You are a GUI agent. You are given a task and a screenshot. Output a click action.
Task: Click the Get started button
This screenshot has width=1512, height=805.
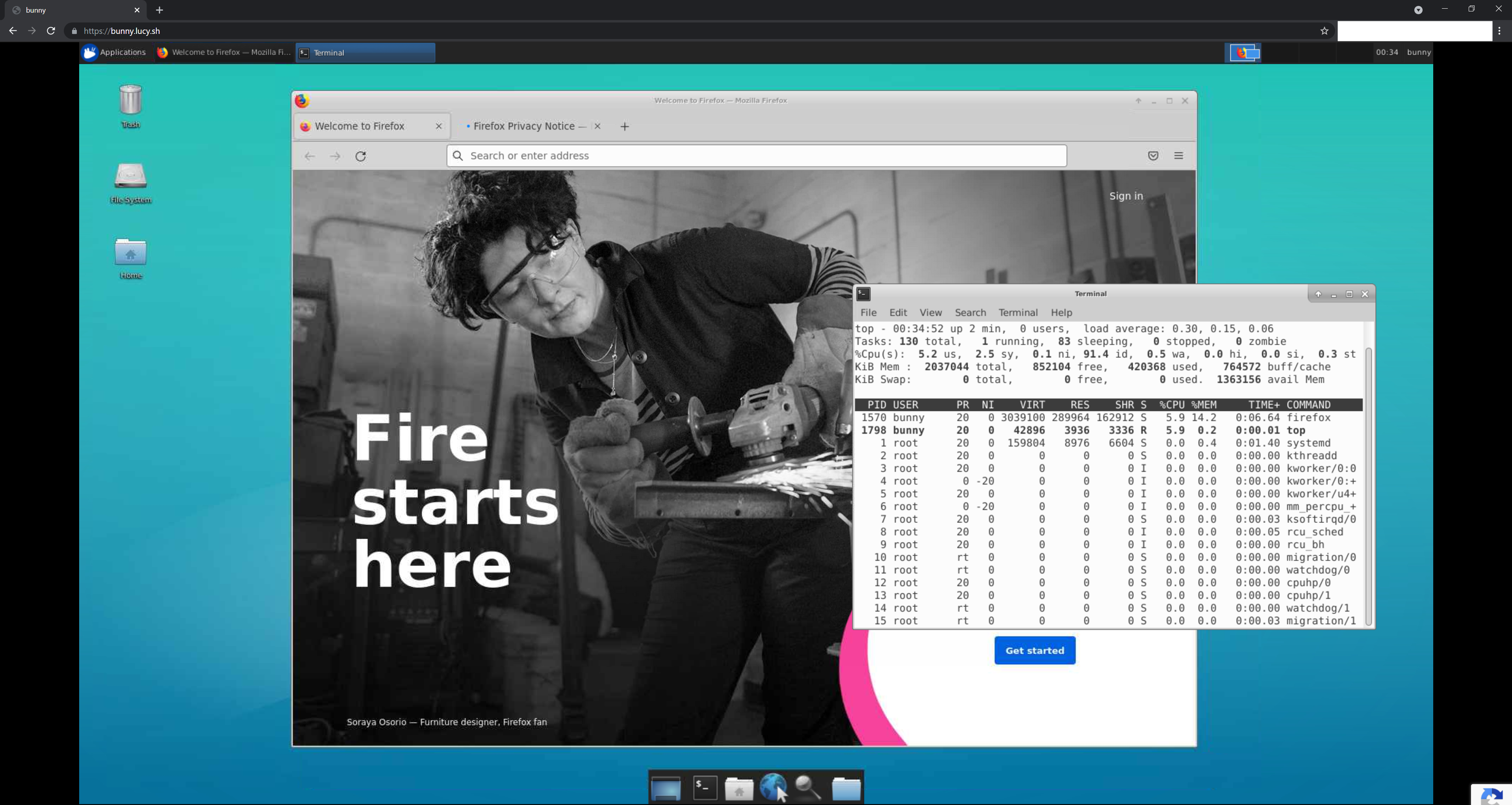coord(1034,650)
